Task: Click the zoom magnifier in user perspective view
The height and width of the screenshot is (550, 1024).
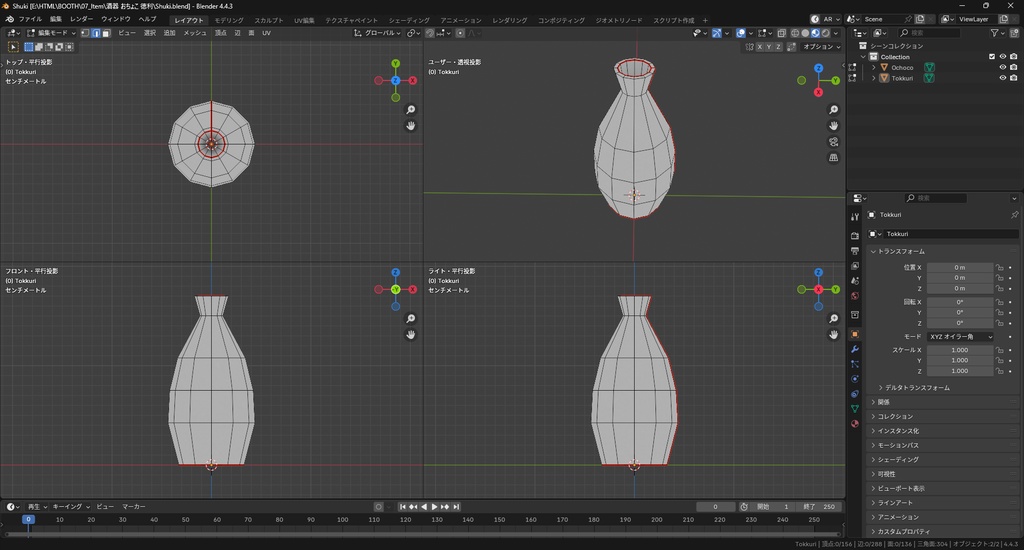Action: point(834,110)
